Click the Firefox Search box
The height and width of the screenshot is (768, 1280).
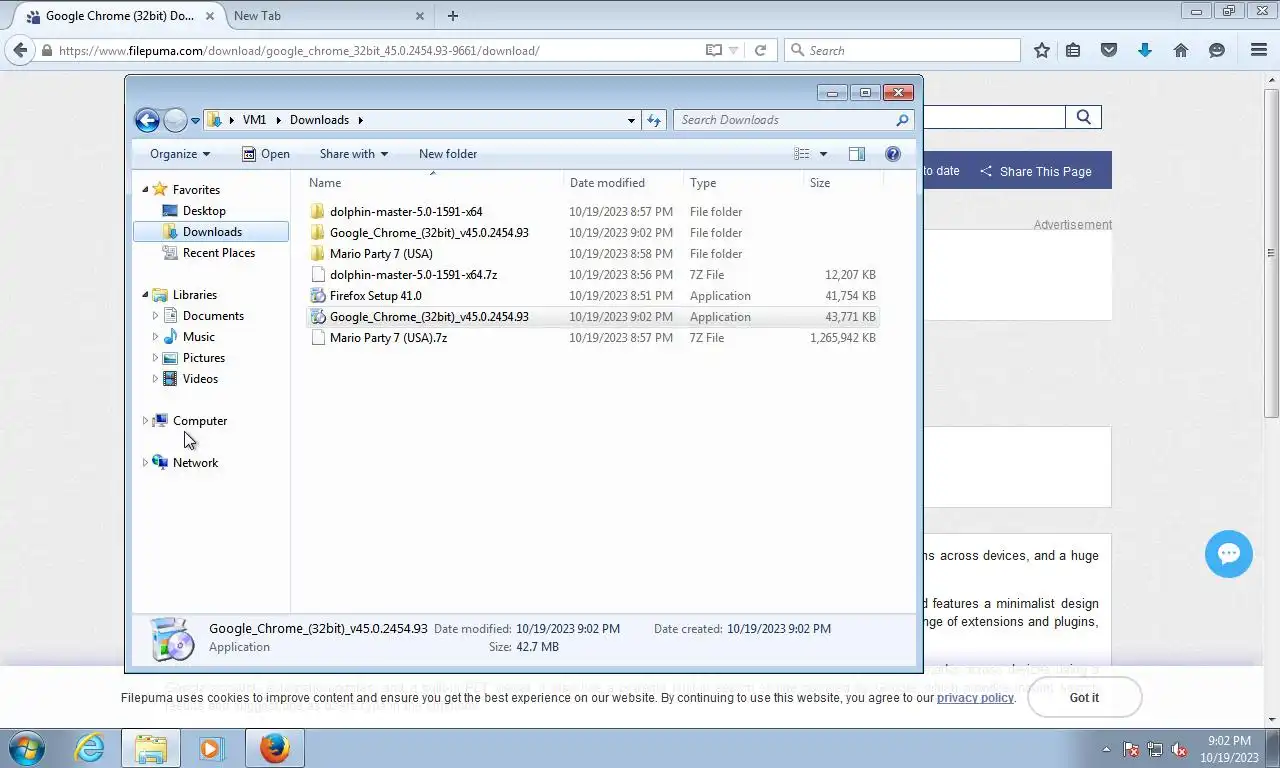tap(903, 50)
